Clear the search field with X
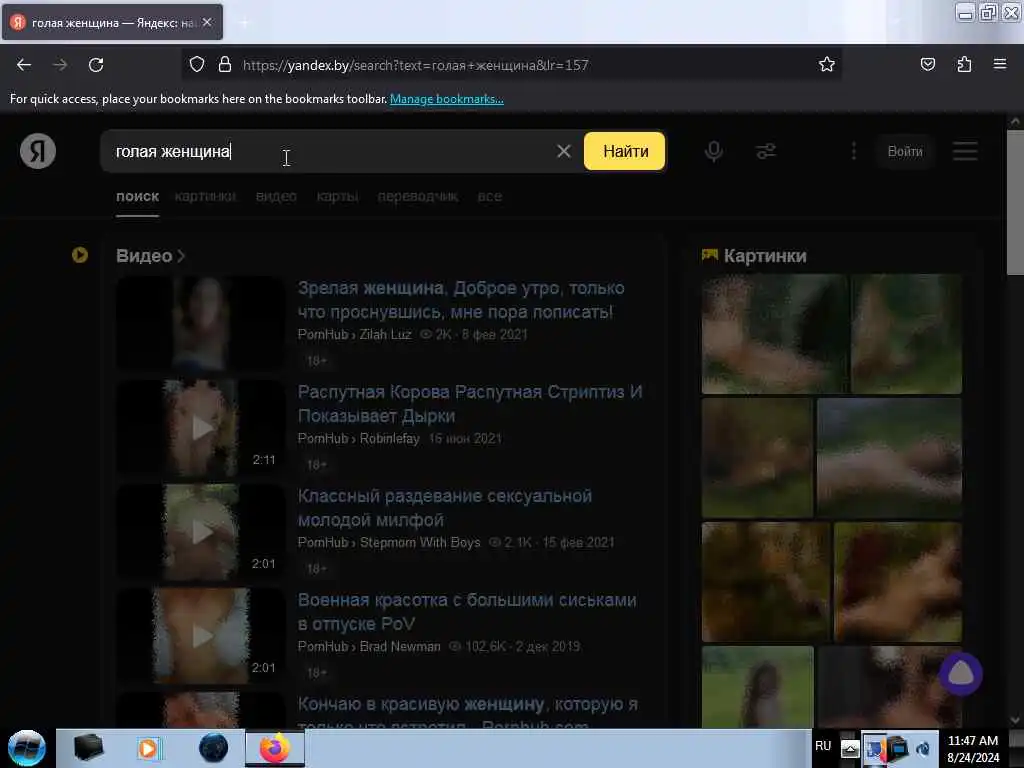The width and height of the screenshot is (1024, 768). (x=564, y=152)
